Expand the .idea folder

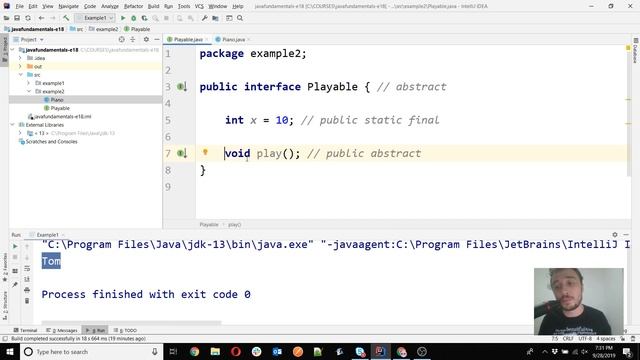[x=20, y=58]
